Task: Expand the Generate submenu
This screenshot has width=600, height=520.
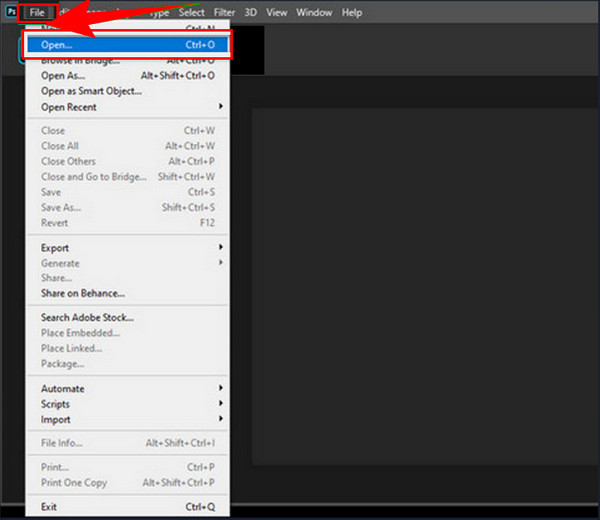Action: [x=127, y=263]
